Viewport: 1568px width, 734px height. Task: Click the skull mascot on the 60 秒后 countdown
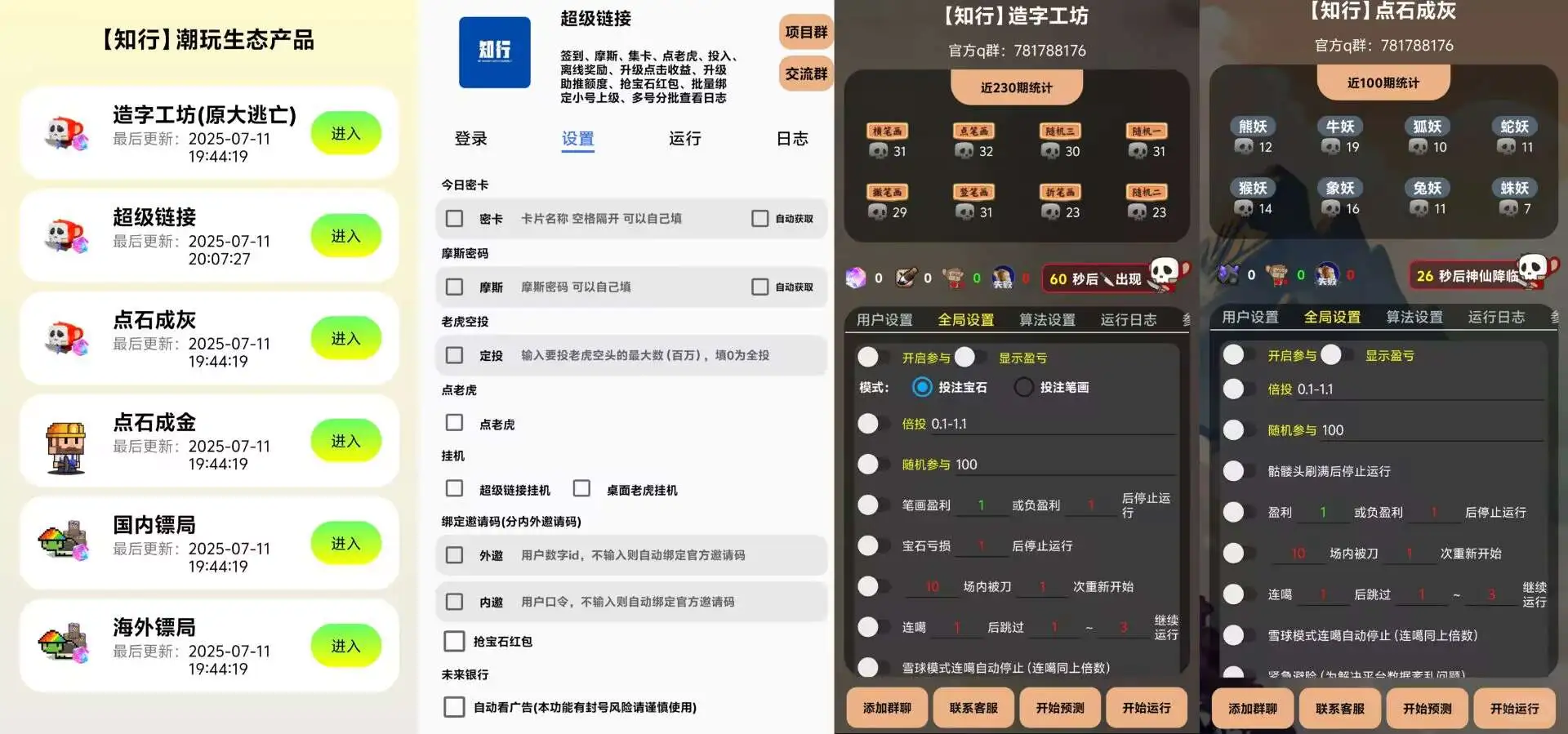[1169, 274]
